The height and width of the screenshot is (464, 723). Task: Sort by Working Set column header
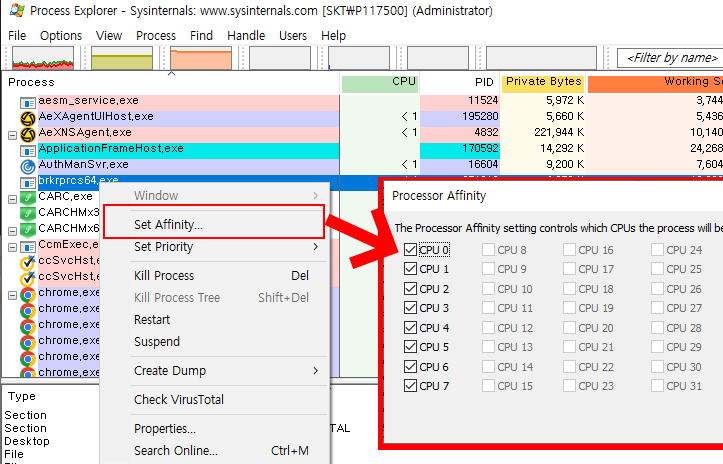coord(655,82)
